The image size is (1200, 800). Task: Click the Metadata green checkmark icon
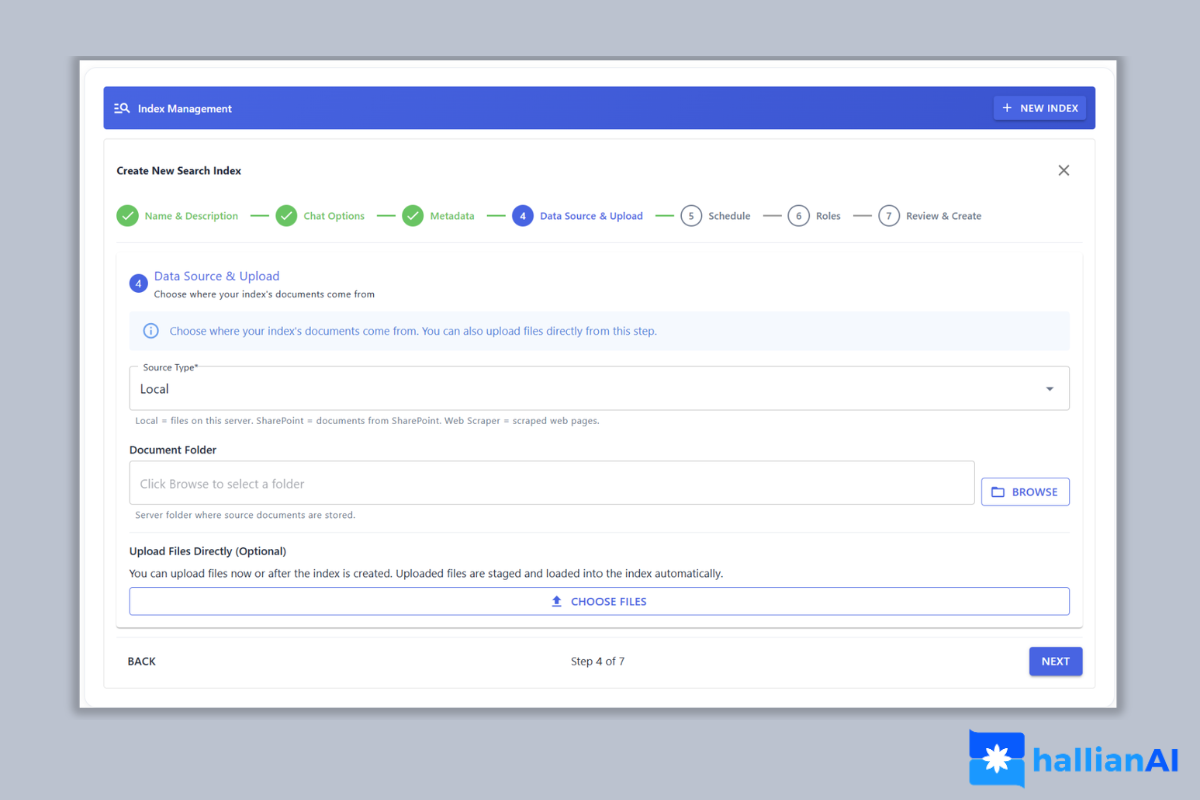coord(413,216)
